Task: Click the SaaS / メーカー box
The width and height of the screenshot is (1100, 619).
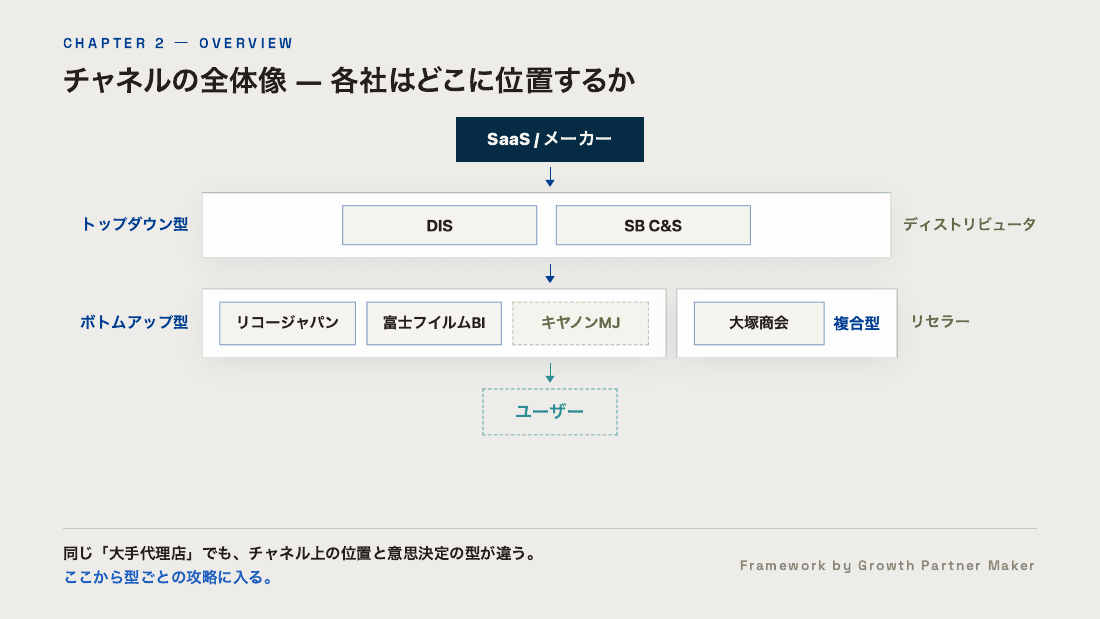Action: pyautogui.click(x=549, y=140)
